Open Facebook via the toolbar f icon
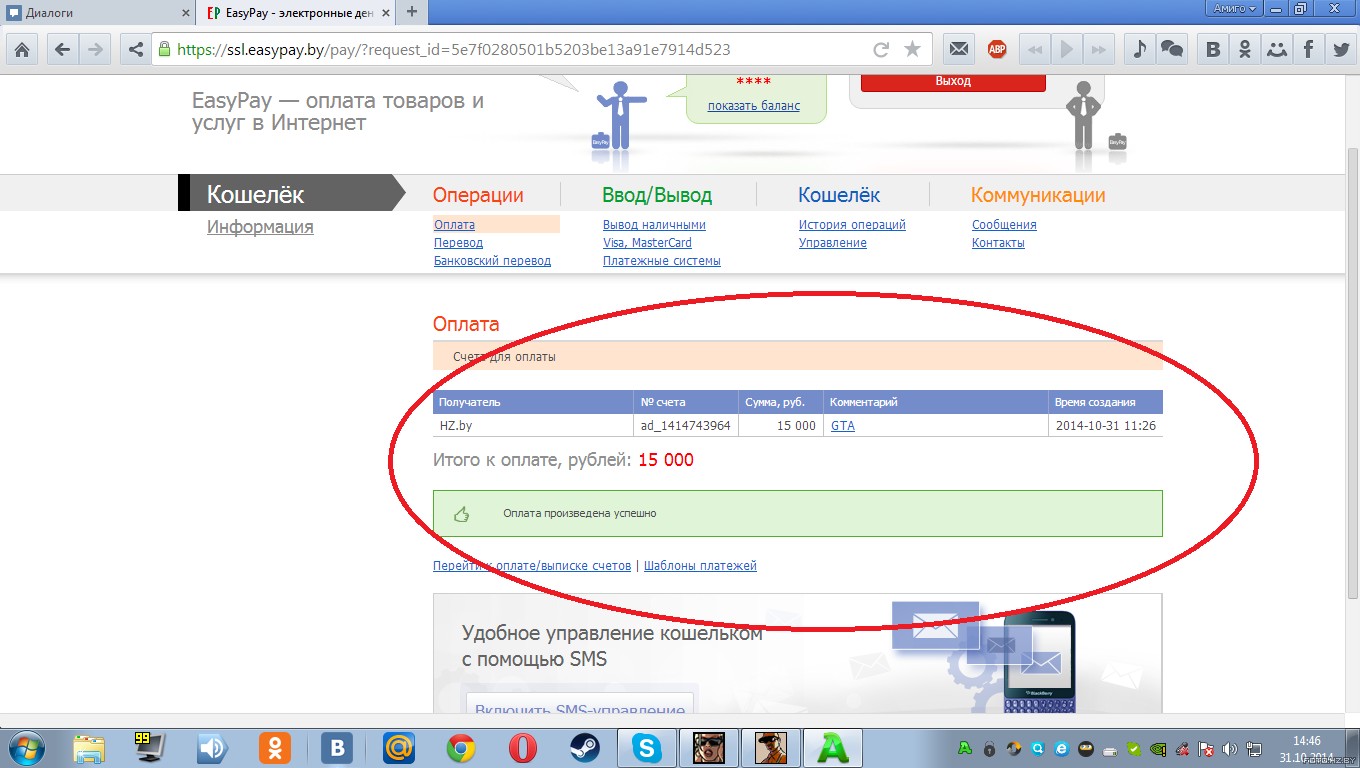Viewport: 1360px width, 768px height. tap(1308, 49)
